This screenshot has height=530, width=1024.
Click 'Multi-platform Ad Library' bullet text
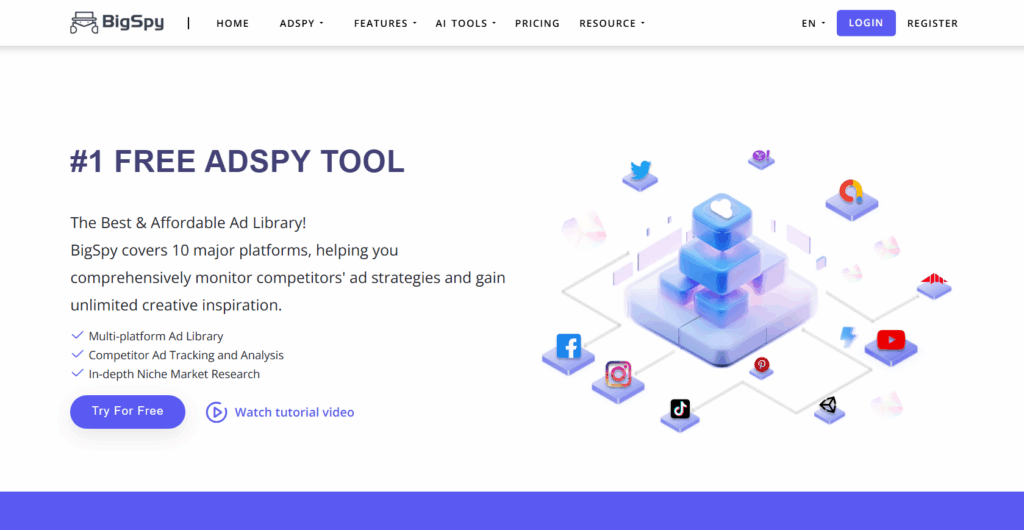(x=156, y=337)
